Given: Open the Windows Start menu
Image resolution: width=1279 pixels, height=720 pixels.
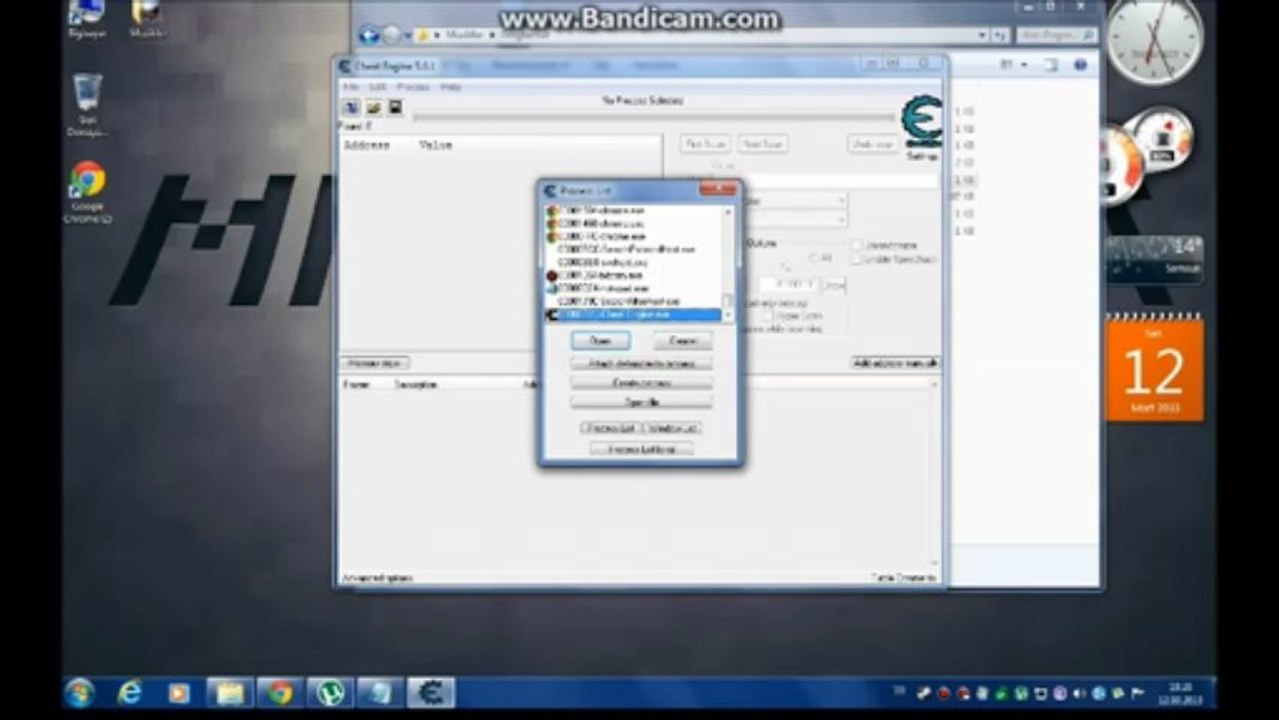Looking at the screenshot, I should pos(79,692).
